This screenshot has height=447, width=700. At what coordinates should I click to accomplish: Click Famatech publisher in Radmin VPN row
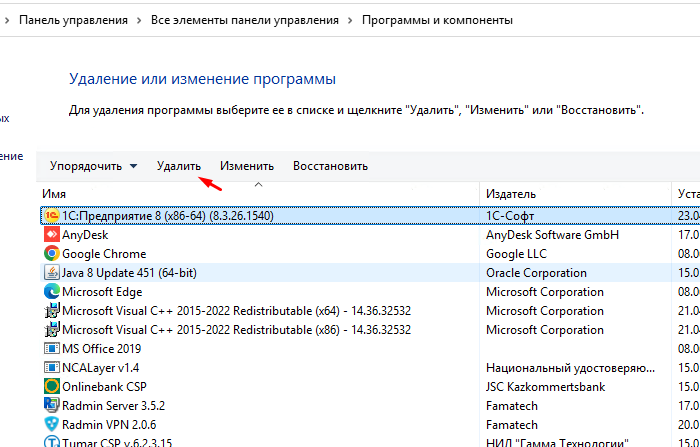click(512, 425)
